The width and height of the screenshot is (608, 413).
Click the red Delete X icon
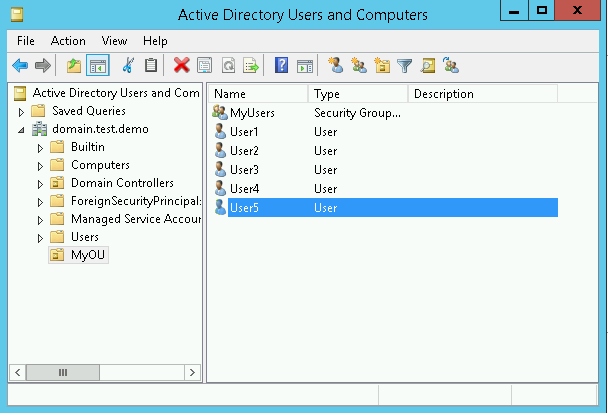point(181,65)
